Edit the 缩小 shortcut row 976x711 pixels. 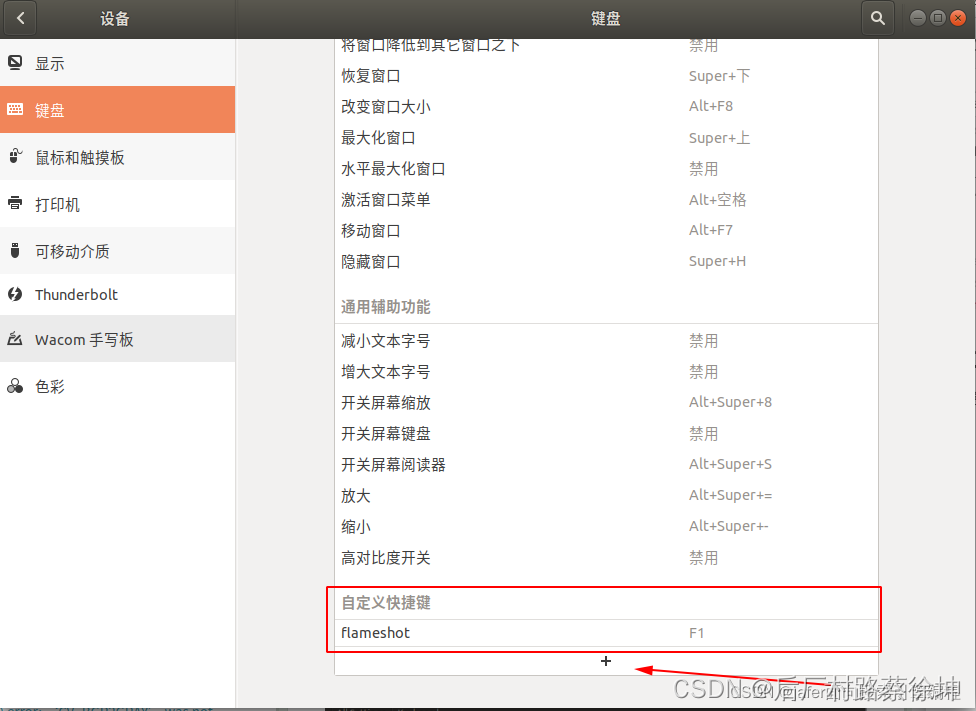pos(606,527)
